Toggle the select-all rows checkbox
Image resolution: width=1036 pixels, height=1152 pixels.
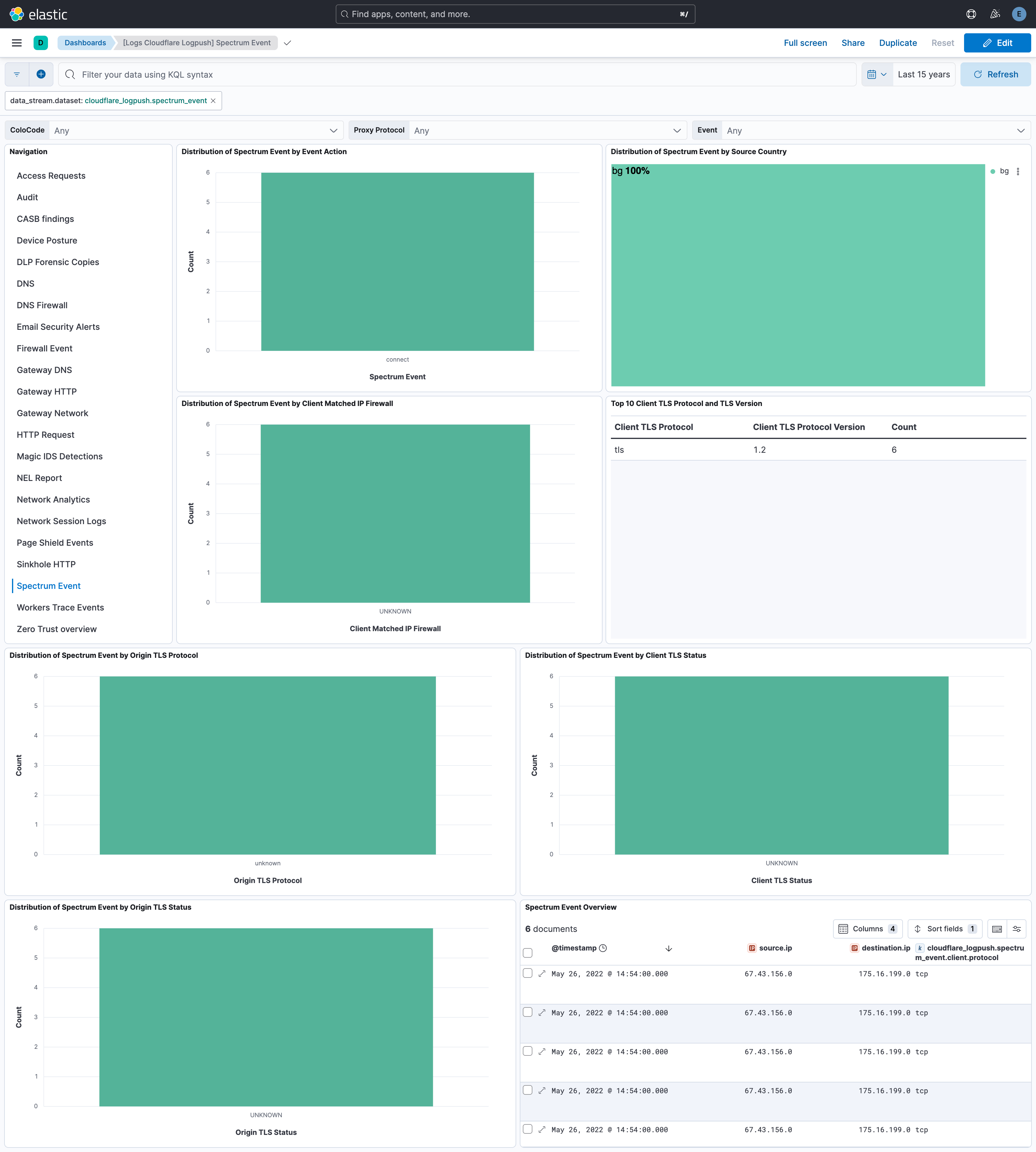coord(528,953)
